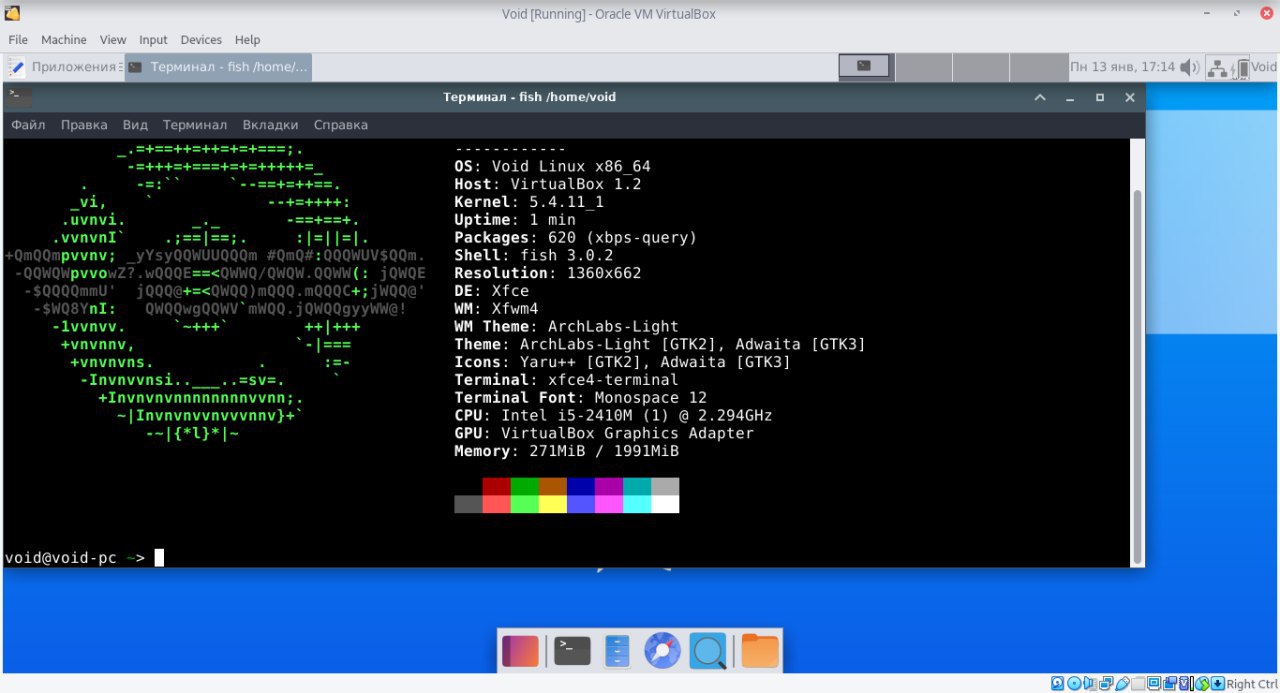Open the Справка menu in the terminal
The width and height of the screenshot is (1280, 693).
pos(341,125)
